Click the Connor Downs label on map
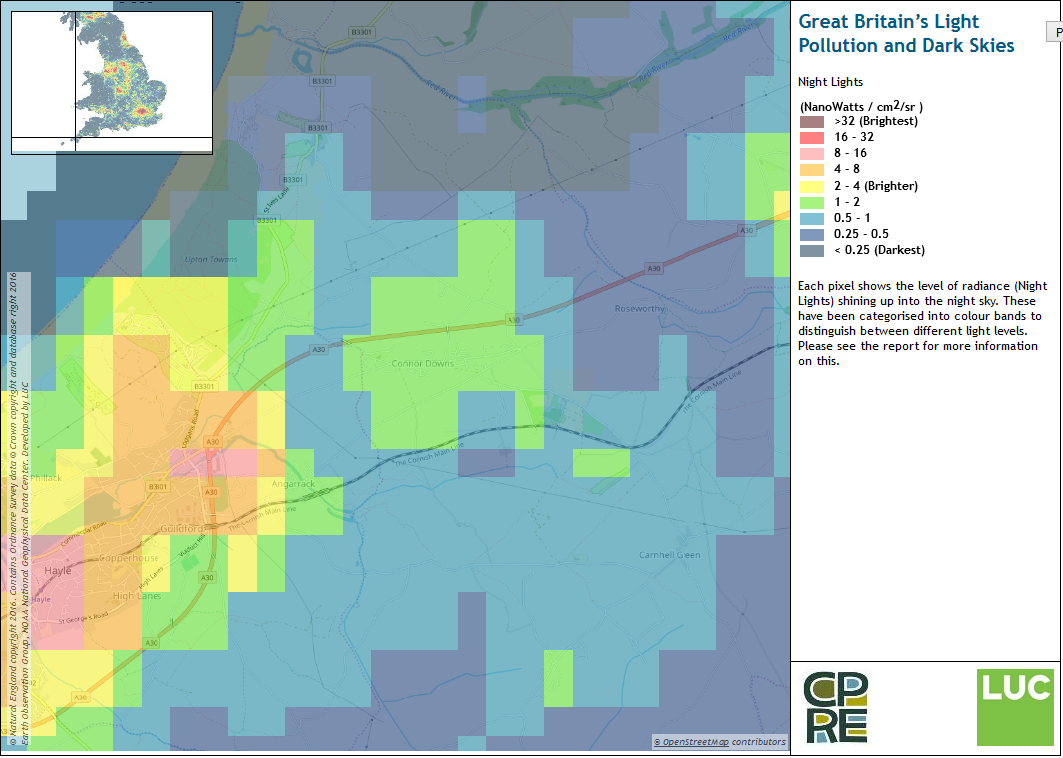Viewport: 1063px width, 758px height. click(x=422, y=364)
